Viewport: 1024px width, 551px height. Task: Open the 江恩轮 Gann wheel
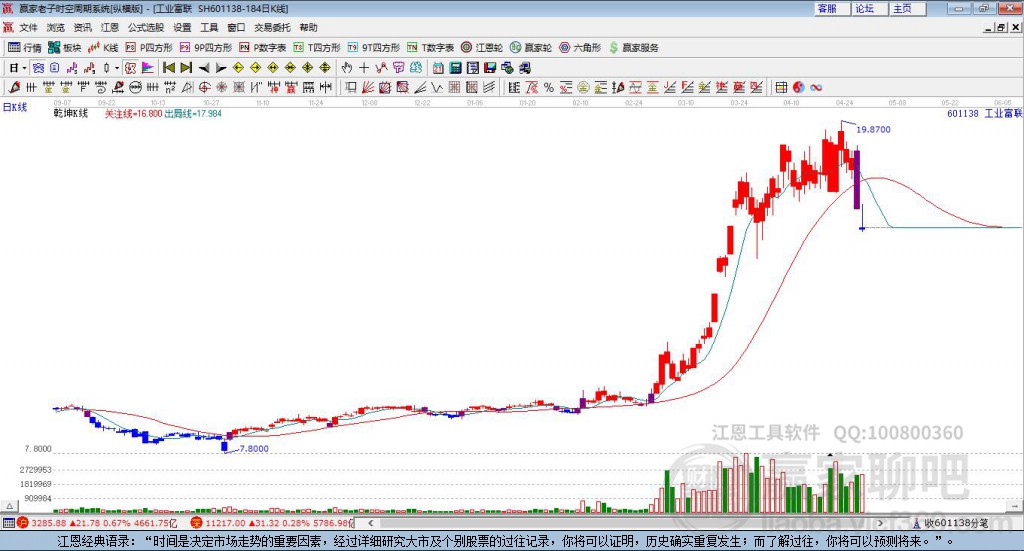482,48
